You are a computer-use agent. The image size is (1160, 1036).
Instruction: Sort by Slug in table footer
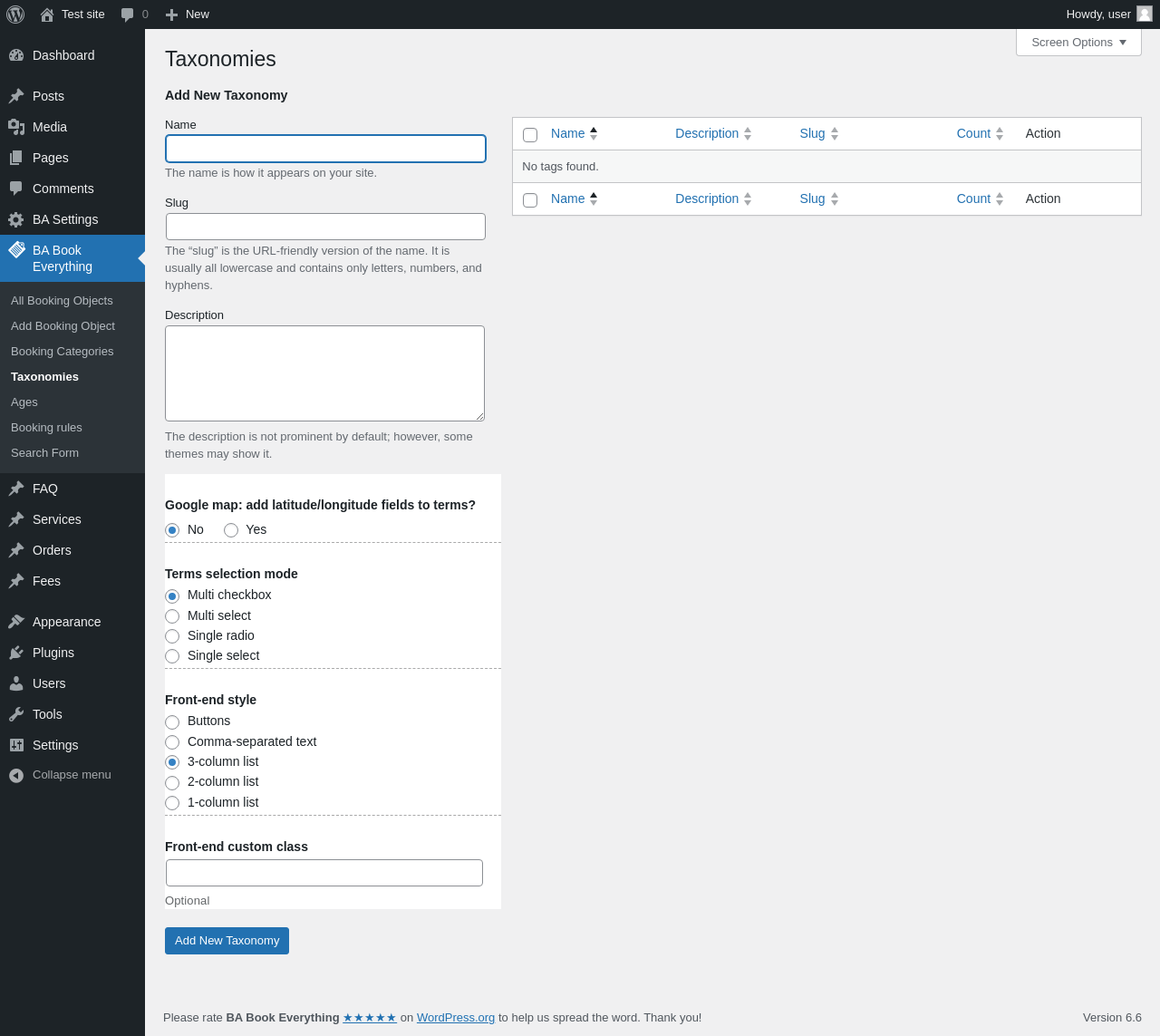819,198
